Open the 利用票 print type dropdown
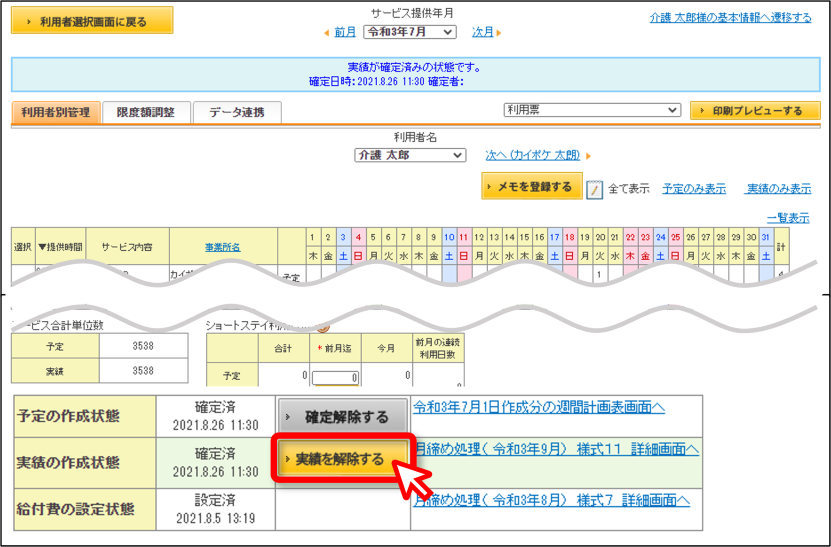The height and width of the screenshot is (547, 831). point(591,110)
